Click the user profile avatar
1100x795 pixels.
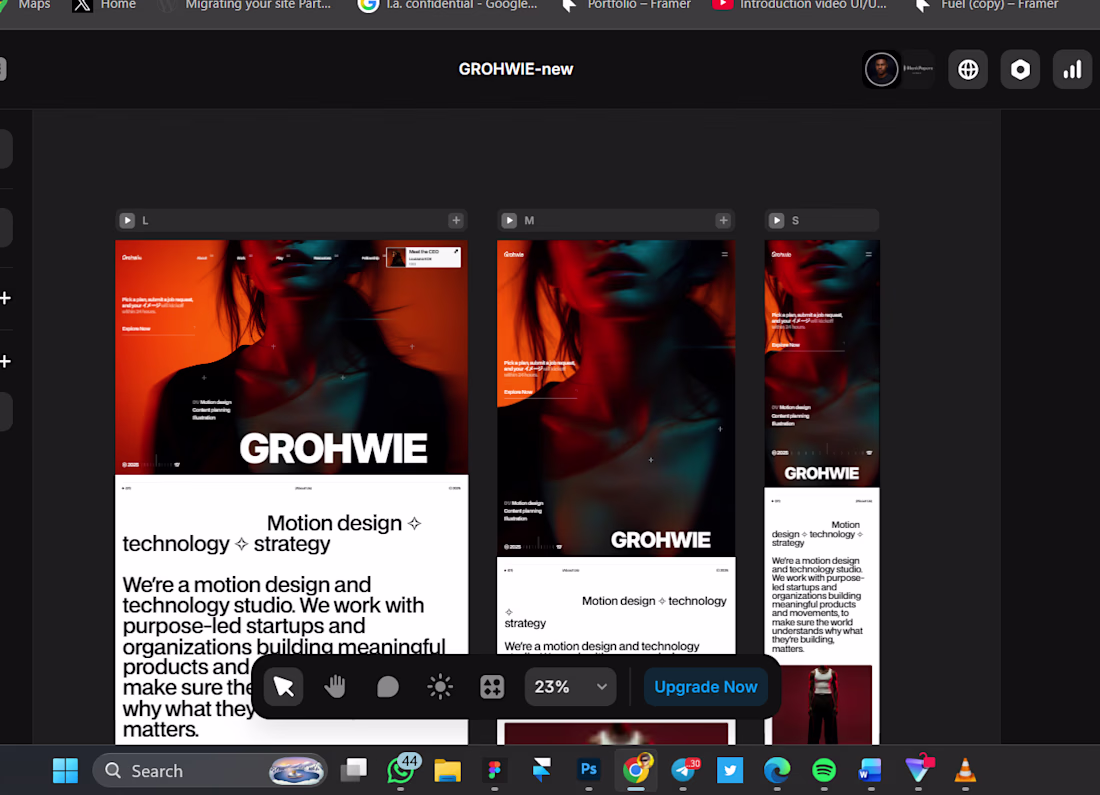click(881, 69)
